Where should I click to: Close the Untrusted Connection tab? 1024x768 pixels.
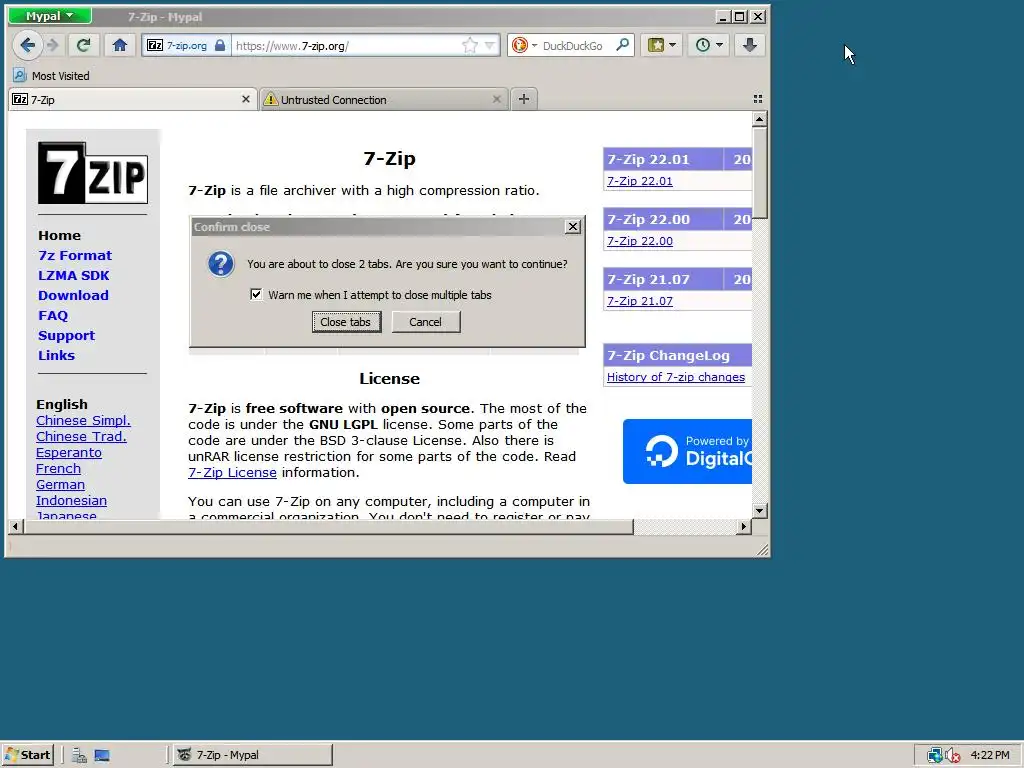click(x=496, y=99)
